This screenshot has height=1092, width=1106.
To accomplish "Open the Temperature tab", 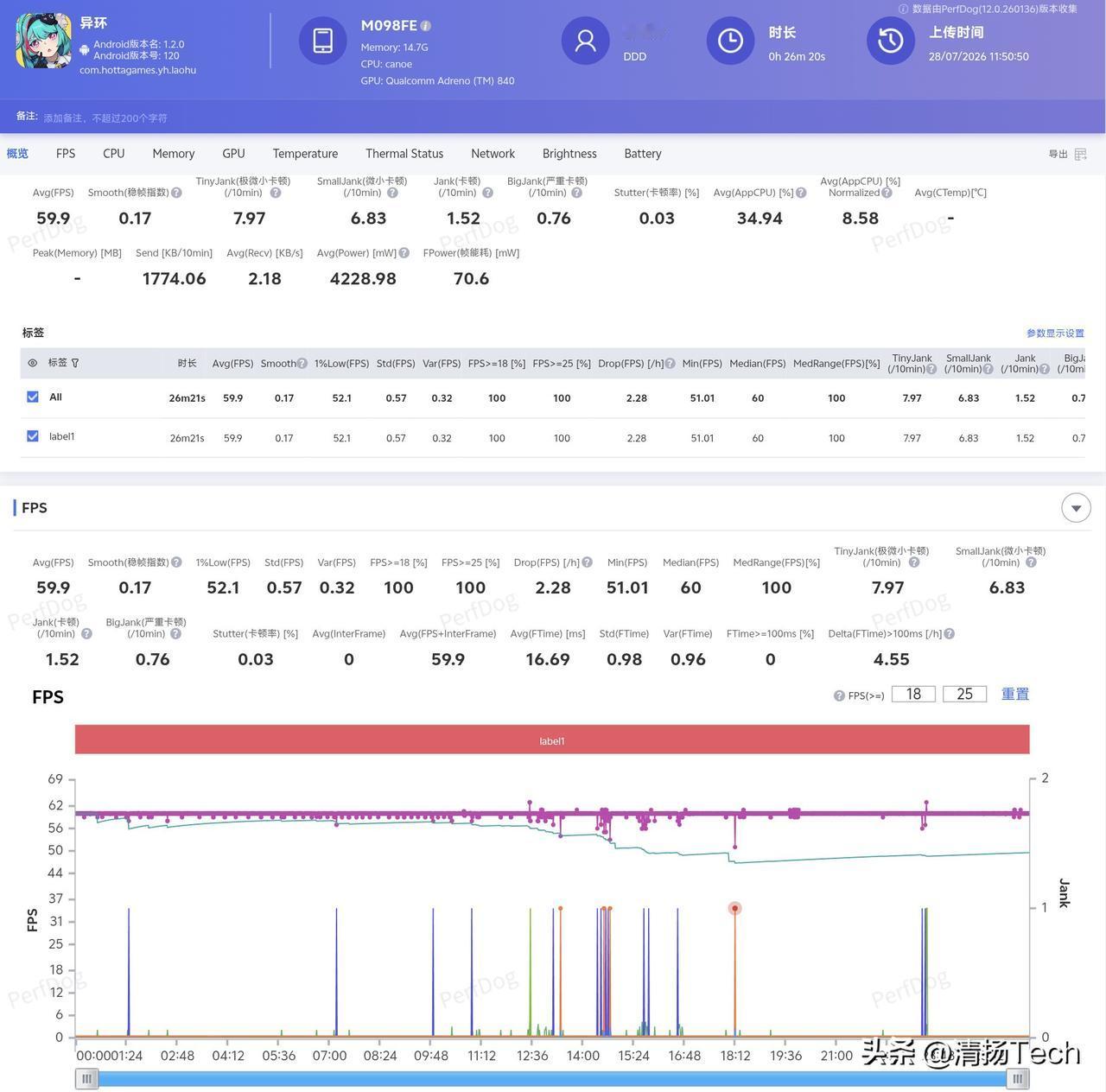I will click(x=305, y=154).
